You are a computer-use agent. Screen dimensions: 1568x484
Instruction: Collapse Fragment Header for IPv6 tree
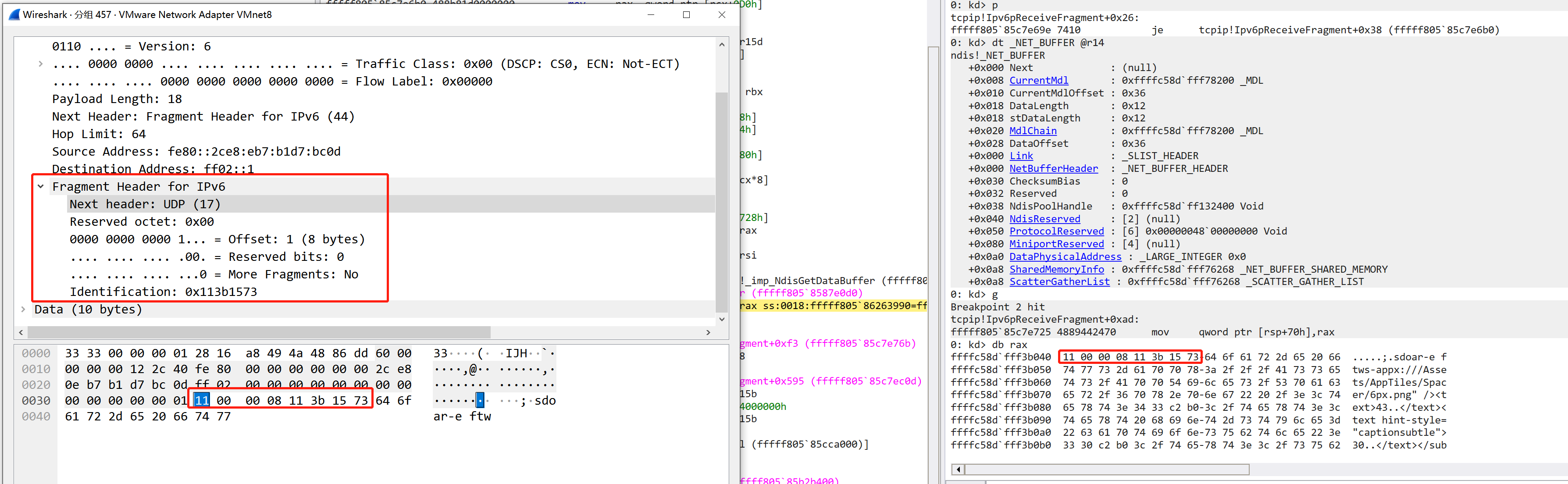point(41,186)
